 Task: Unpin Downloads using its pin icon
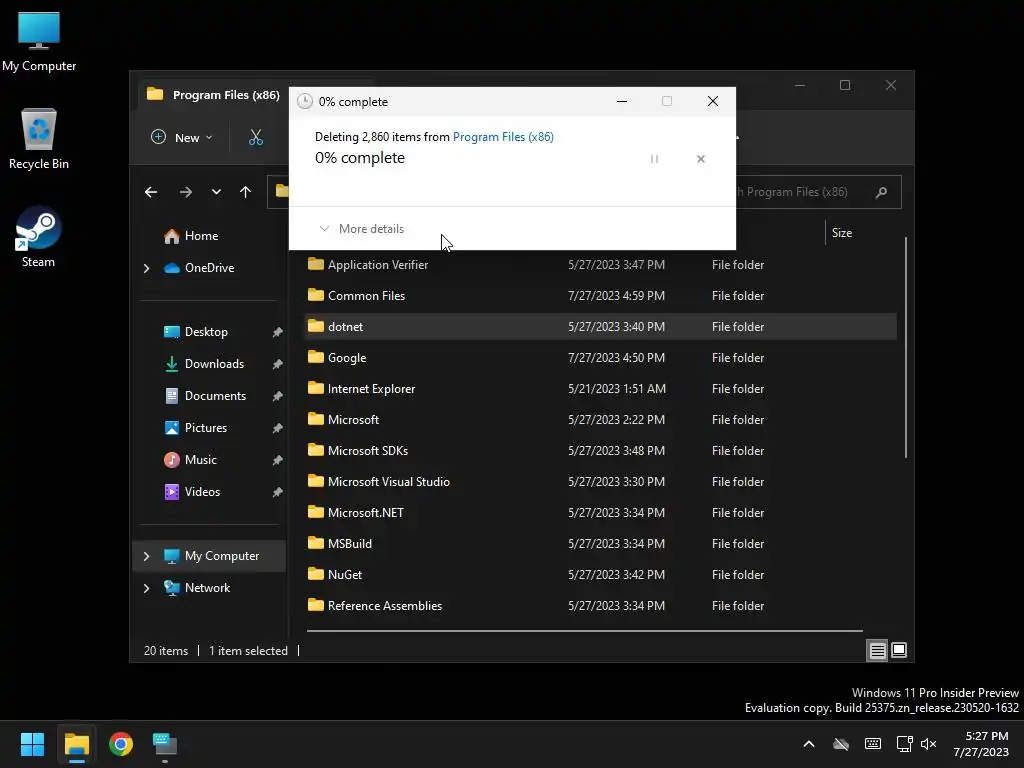click(x=278, y=364)
